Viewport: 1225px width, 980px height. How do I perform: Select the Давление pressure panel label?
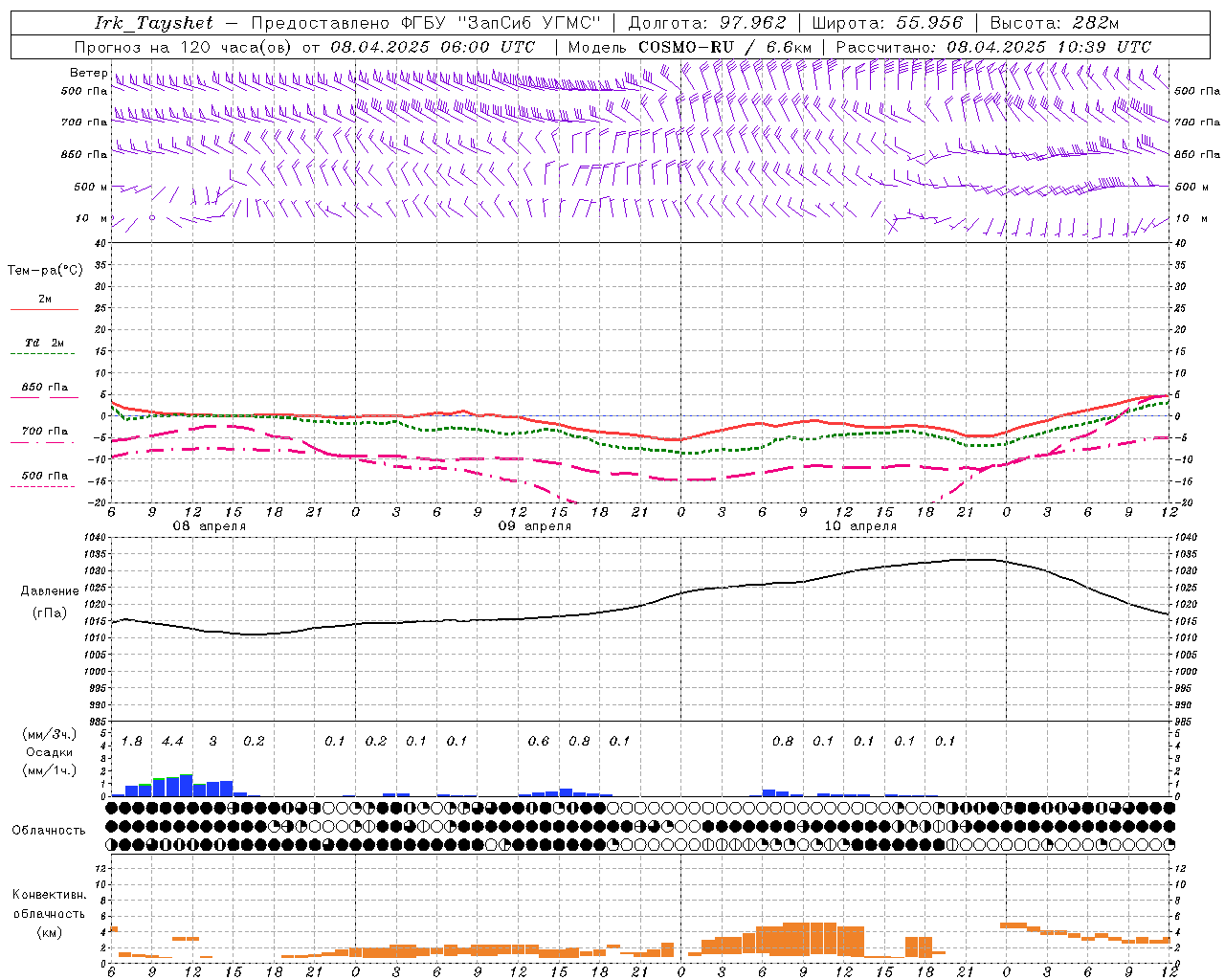point(50,591)
